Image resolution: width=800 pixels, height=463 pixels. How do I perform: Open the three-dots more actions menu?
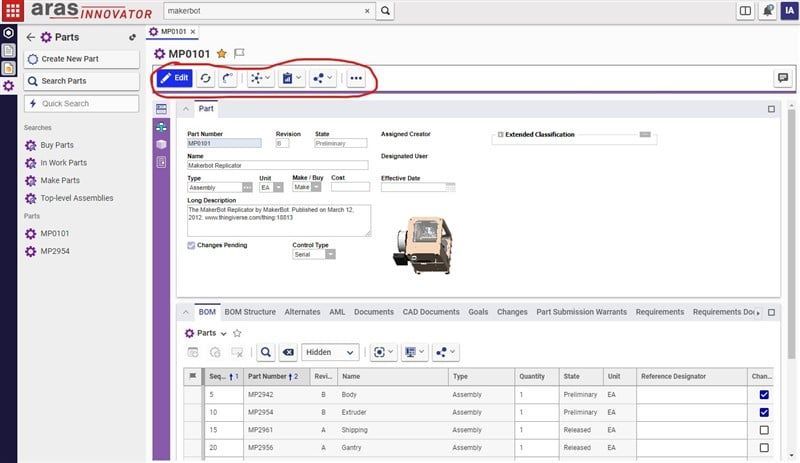pyautogui.click(x=356, y=78)
